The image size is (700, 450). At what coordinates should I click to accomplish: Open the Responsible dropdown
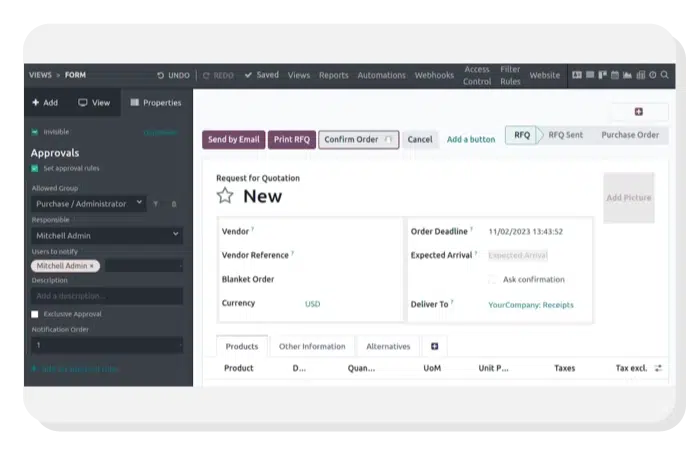[107, 236]
